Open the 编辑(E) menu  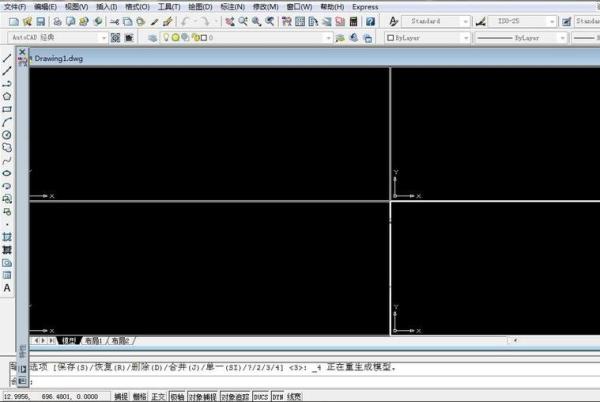[x=45, y=7]
